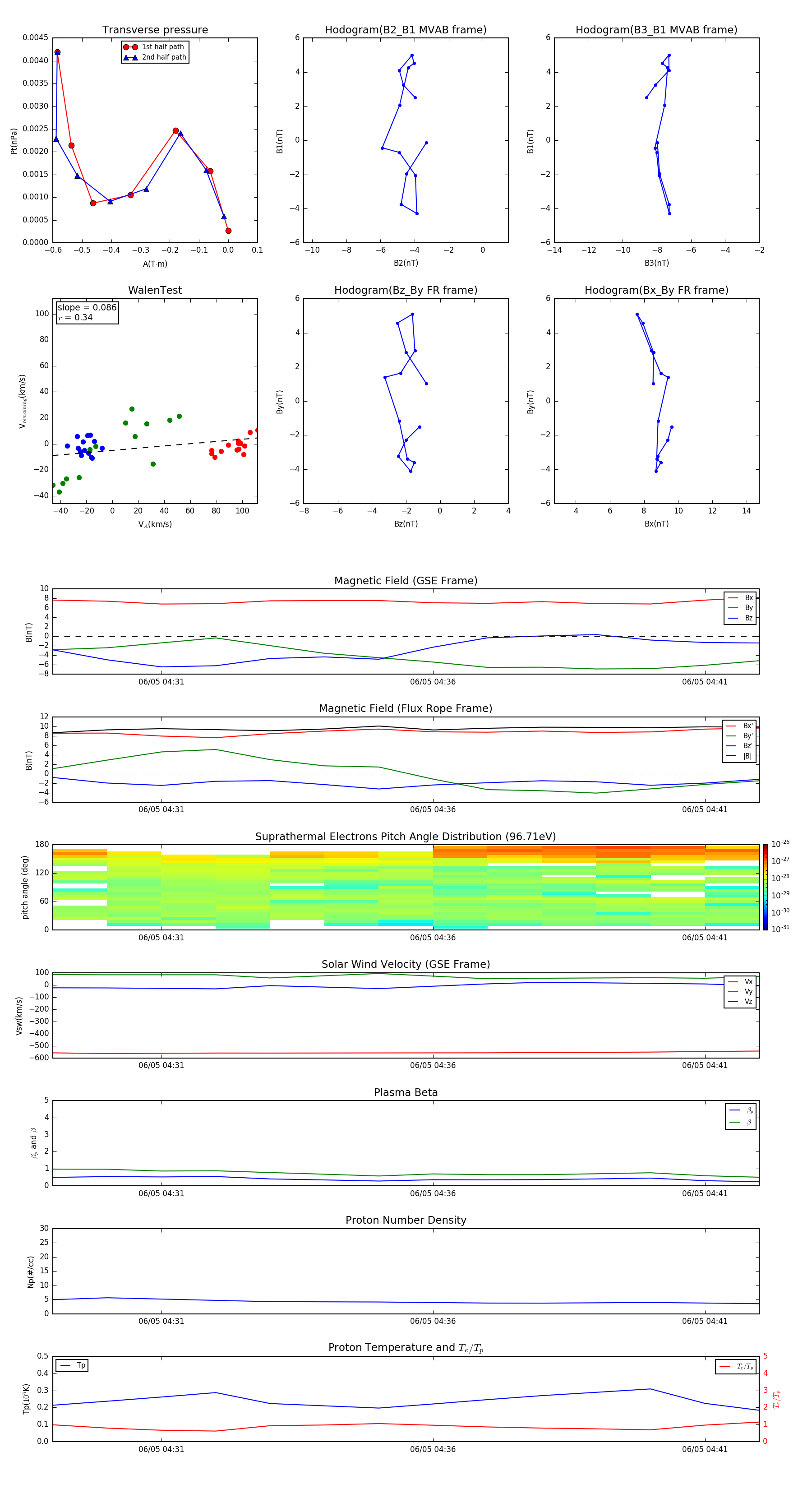Click the "Hodogram(Bx_By FR frame)" title
This screenshot has width=812, height=1489.
(656, 290)
